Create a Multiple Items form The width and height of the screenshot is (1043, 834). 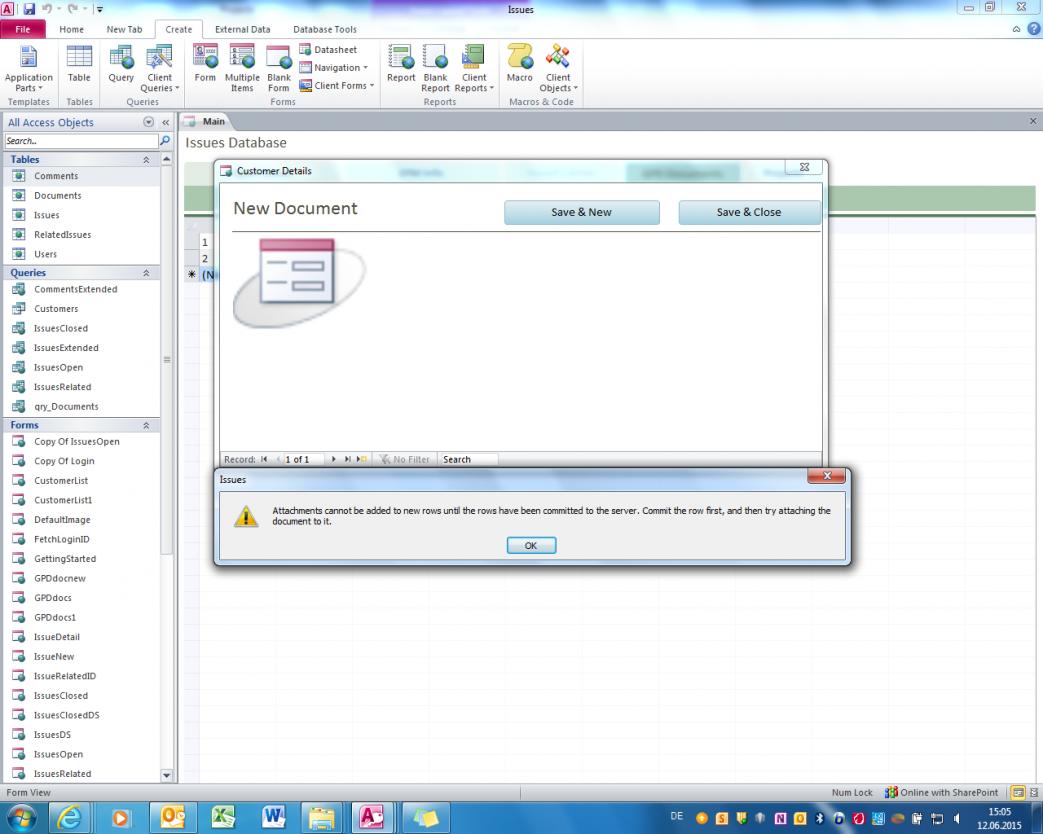(242, 69)
